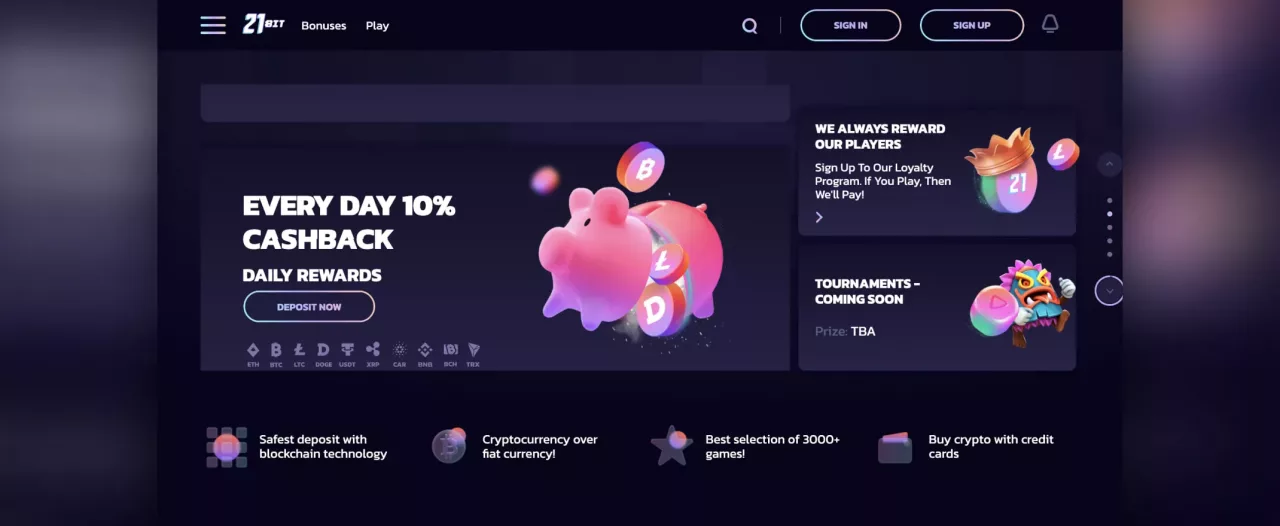Open the Bonuses menu item
1280x526 pixels.
pyautogui.click(x=324, y=26)
